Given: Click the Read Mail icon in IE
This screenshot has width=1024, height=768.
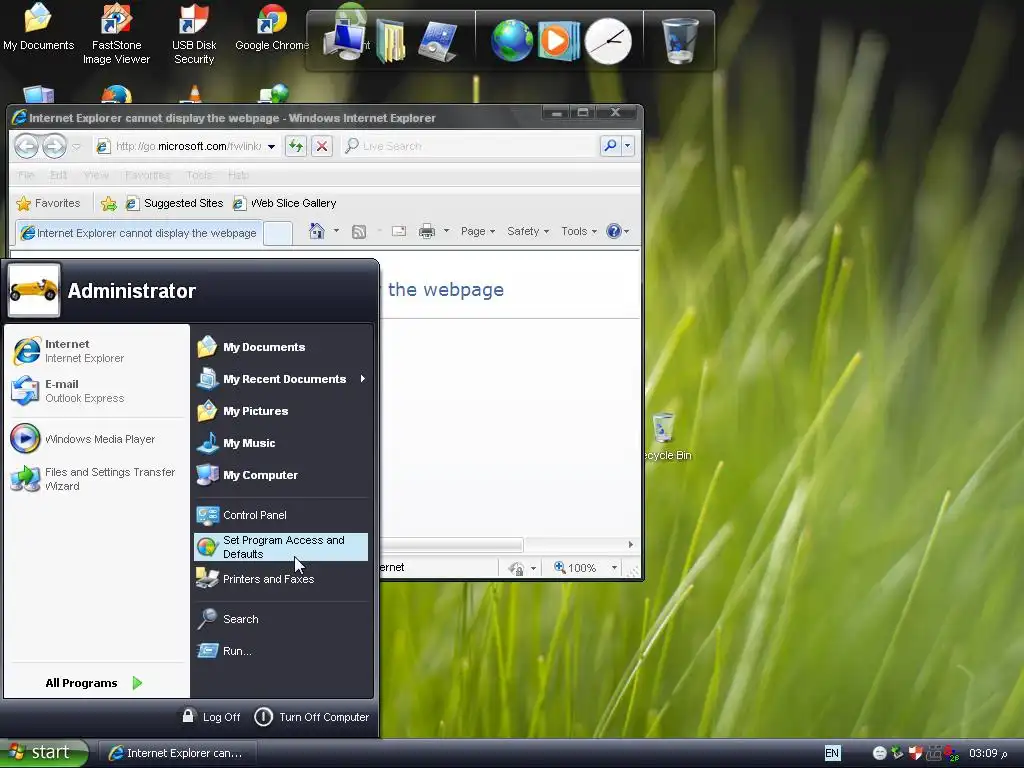Looking at the screenshot, I should (398, 231).
